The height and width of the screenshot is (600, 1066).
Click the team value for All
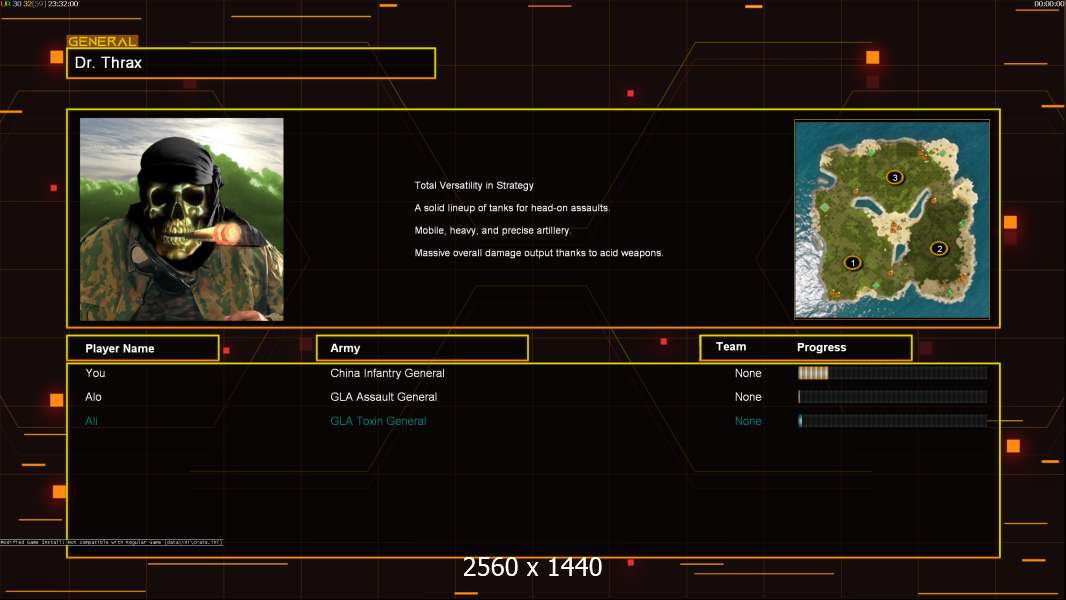coord(748,421)
